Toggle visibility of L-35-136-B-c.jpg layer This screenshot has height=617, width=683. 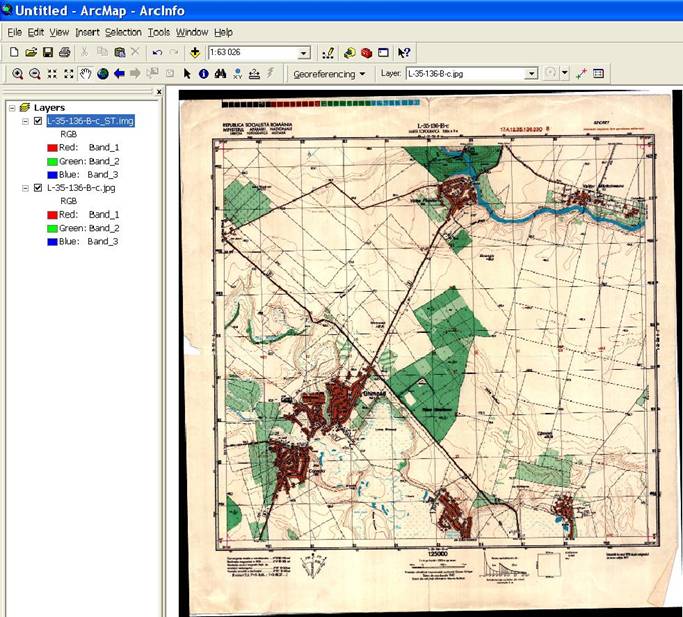[x=38, y=188]
